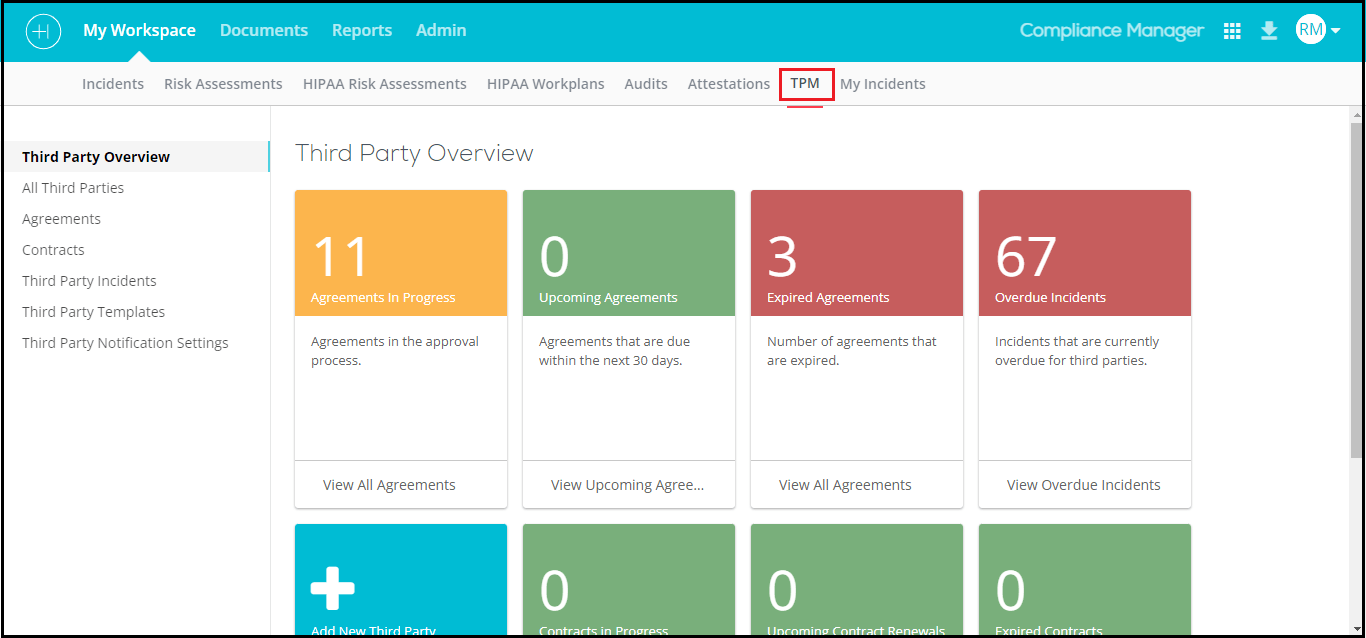Open Third Party Notification Settings

(125, 342)
